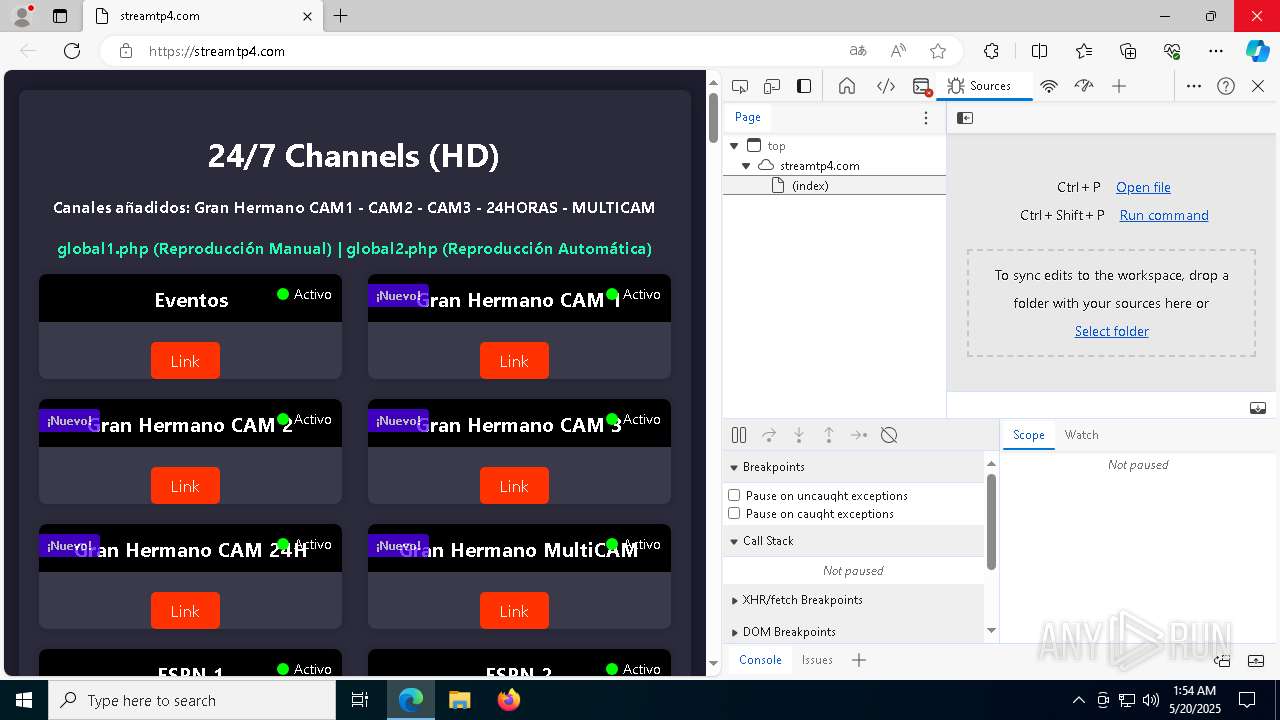1280x720 pixels.
Task: Click the webpage vertical scrollbar thumb
Action: coord(713,117)
